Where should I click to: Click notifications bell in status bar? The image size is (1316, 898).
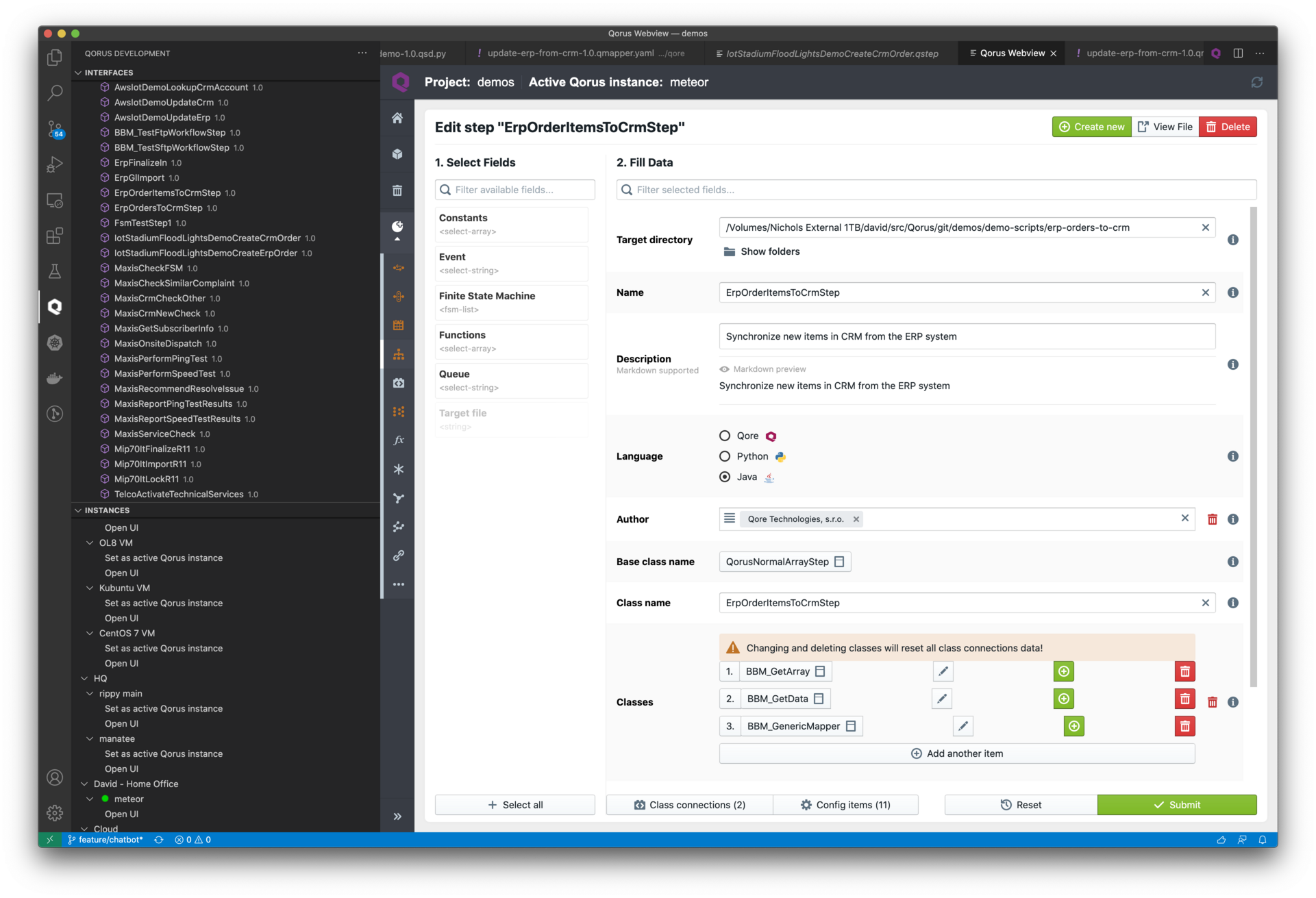coord(1262,840)
